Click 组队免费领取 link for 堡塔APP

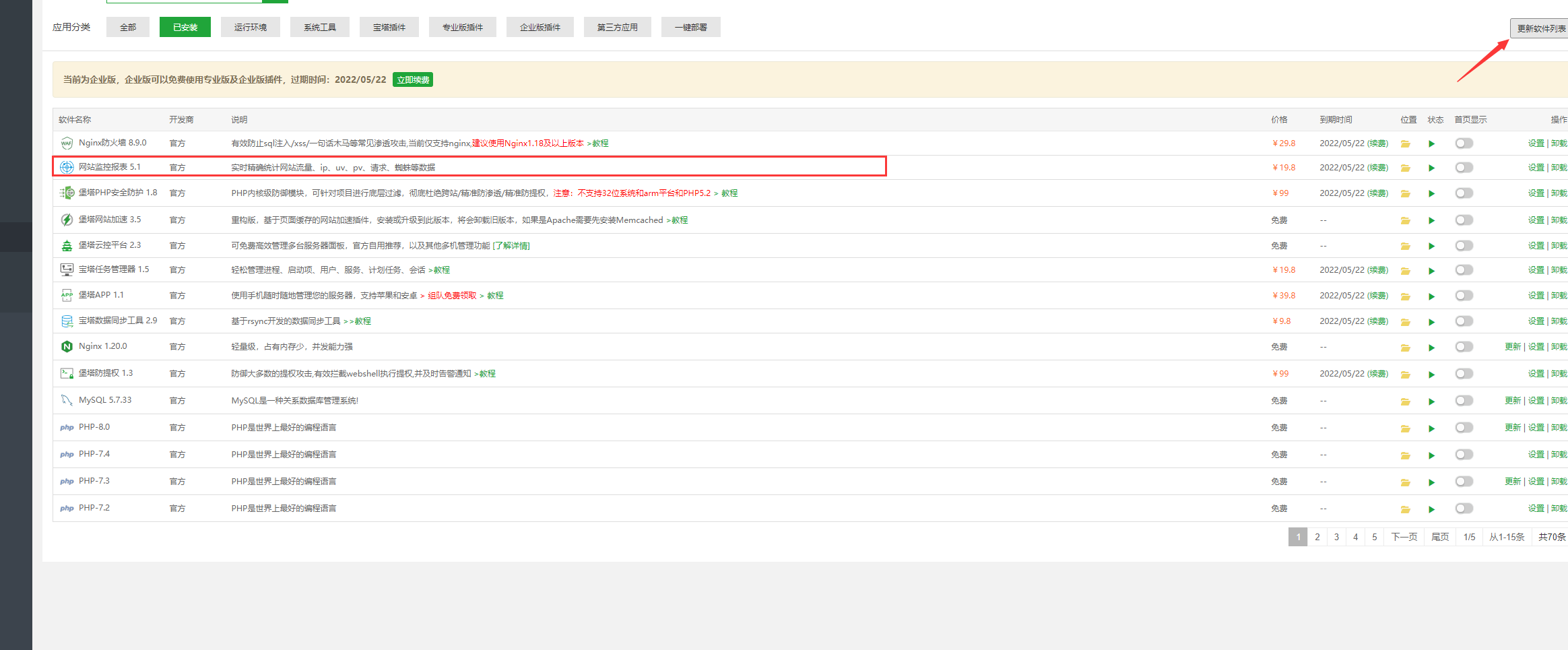tap(452, 295)
